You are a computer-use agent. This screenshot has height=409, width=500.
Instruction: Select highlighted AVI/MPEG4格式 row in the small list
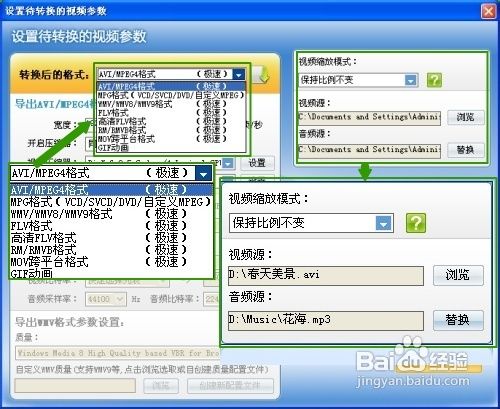pyautogui.click(x=171, y=86)
